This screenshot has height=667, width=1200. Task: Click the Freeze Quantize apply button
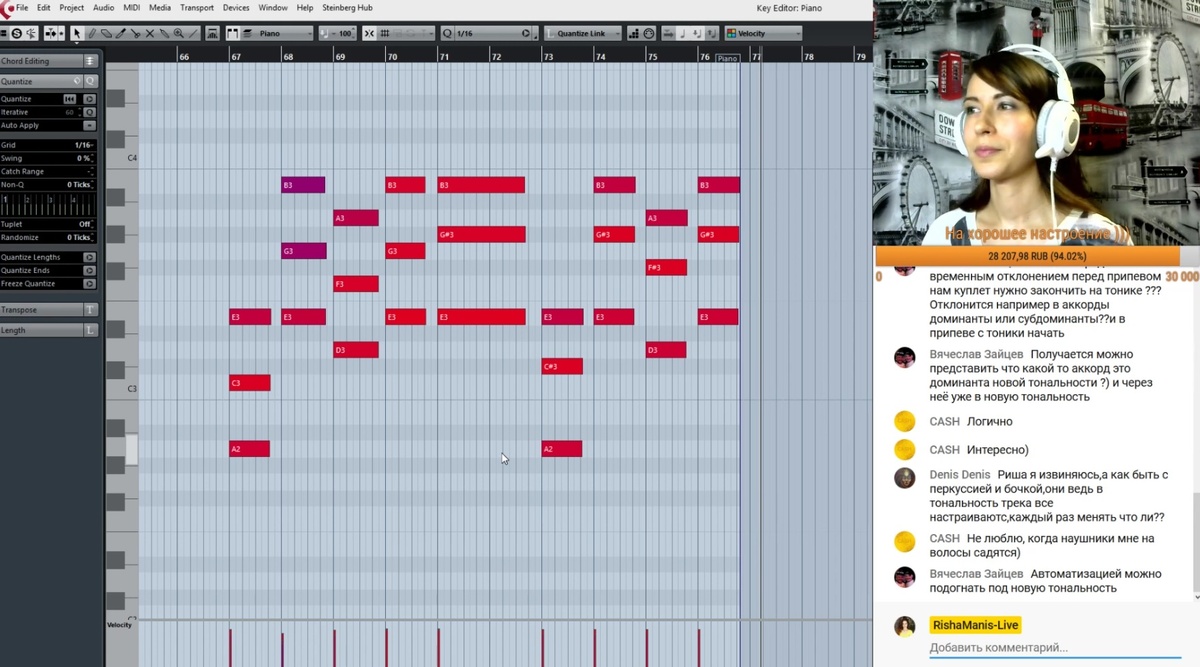89,284
